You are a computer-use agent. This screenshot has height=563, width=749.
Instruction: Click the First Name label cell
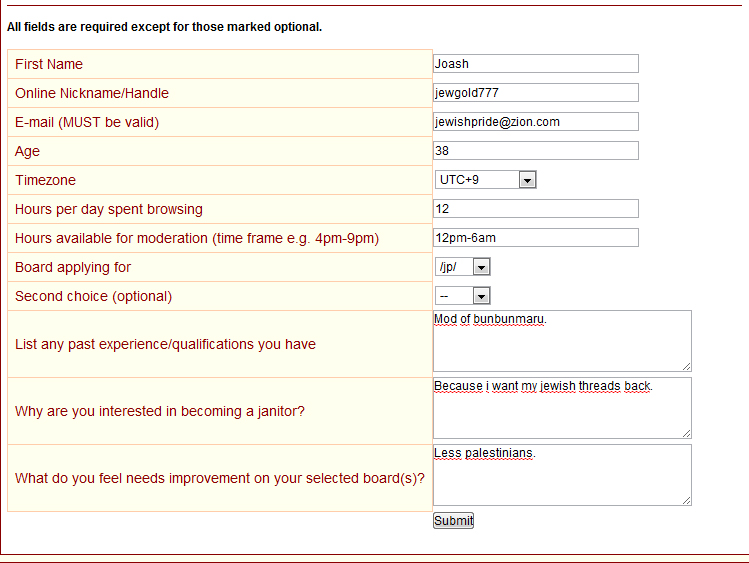220,64
